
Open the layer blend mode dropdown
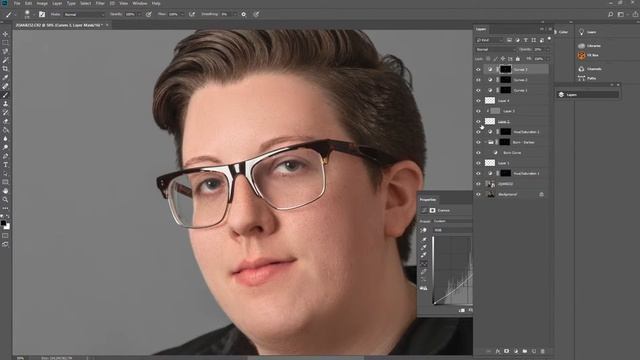(496, 49)
